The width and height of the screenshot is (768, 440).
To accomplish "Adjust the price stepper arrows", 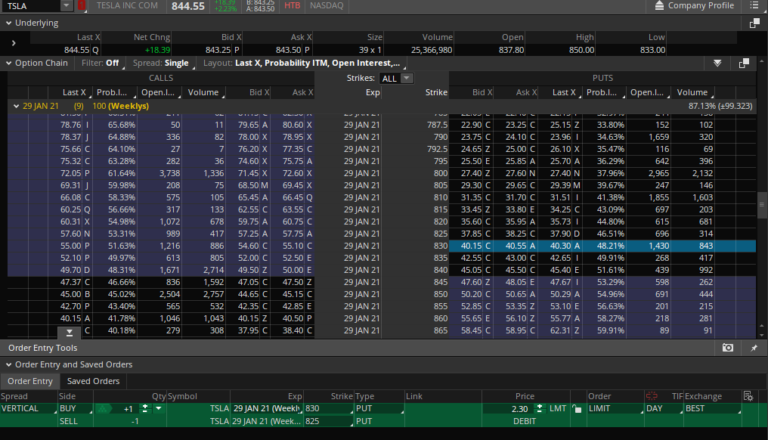I will 539,409.
